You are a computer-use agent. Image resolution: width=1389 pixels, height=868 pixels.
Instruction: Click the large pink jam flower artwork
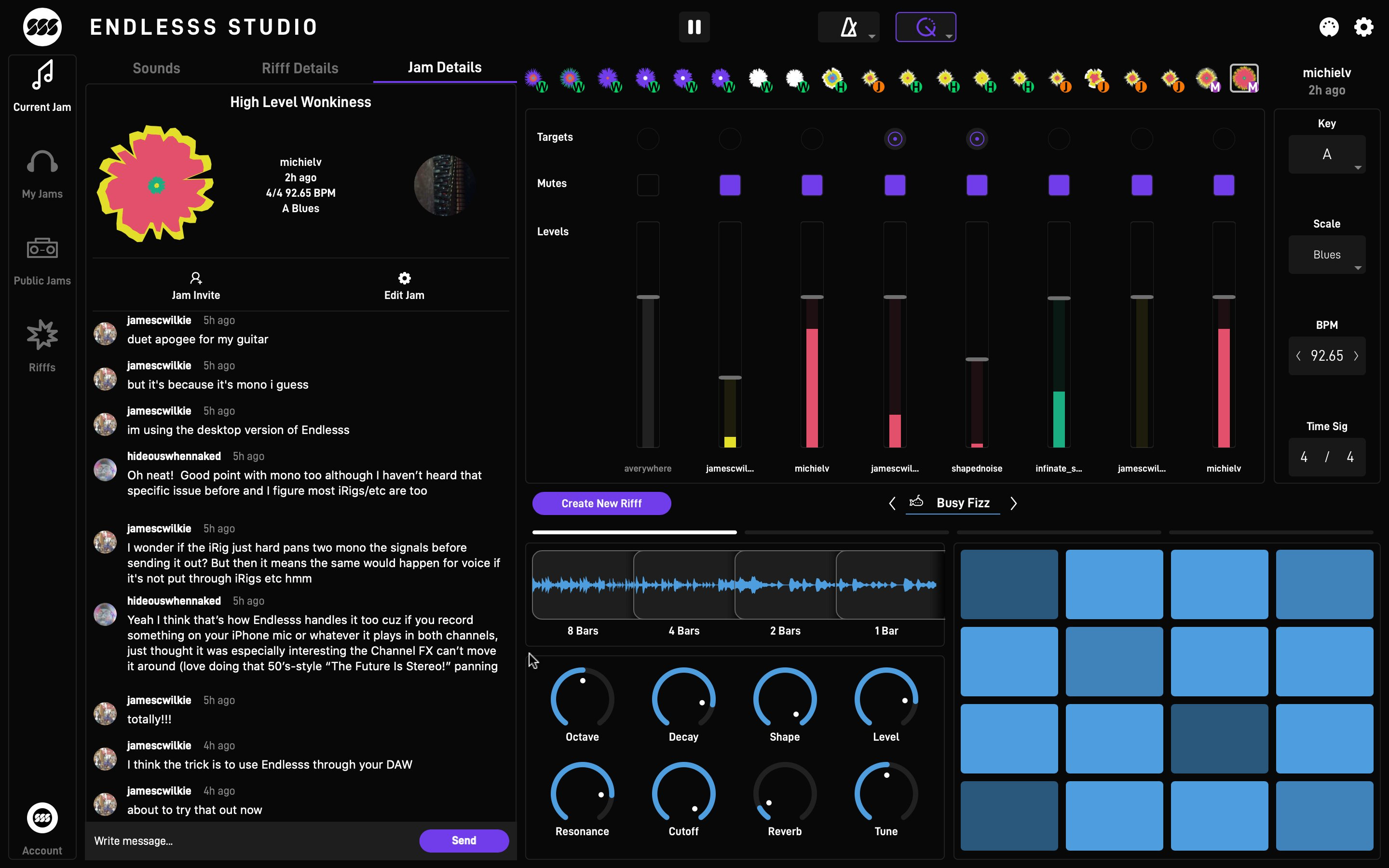[156, 184]
